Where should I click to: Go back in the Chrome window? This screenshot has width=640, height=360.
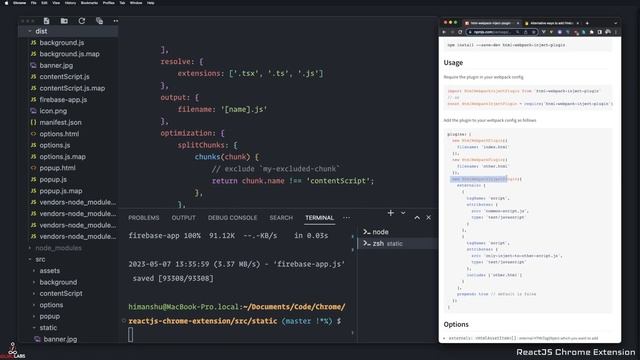[x=444, y=32]
